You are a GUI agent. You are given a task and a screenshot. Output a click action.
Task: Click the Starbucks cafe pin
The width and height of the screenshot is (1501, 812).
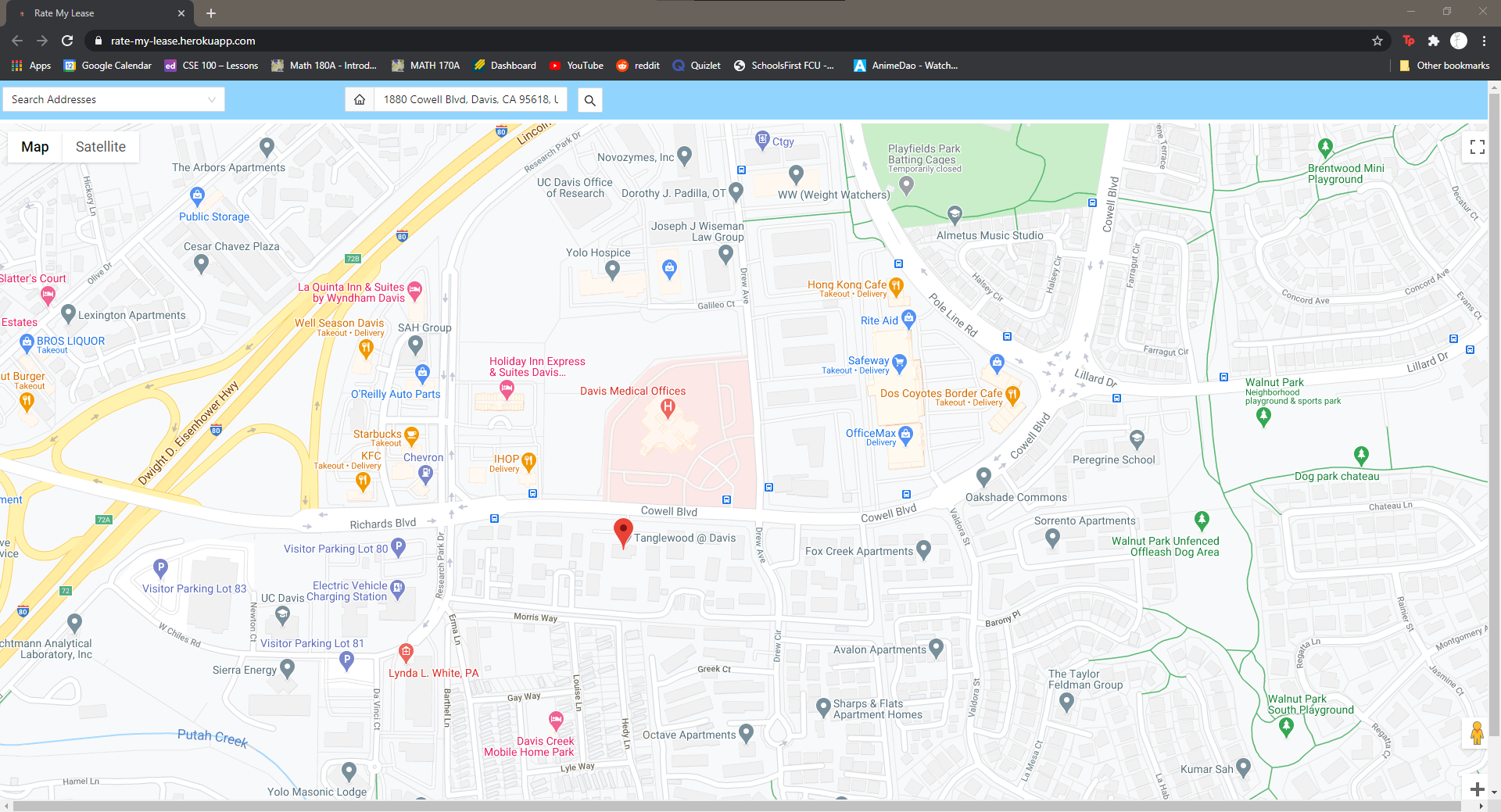(411, 436)
